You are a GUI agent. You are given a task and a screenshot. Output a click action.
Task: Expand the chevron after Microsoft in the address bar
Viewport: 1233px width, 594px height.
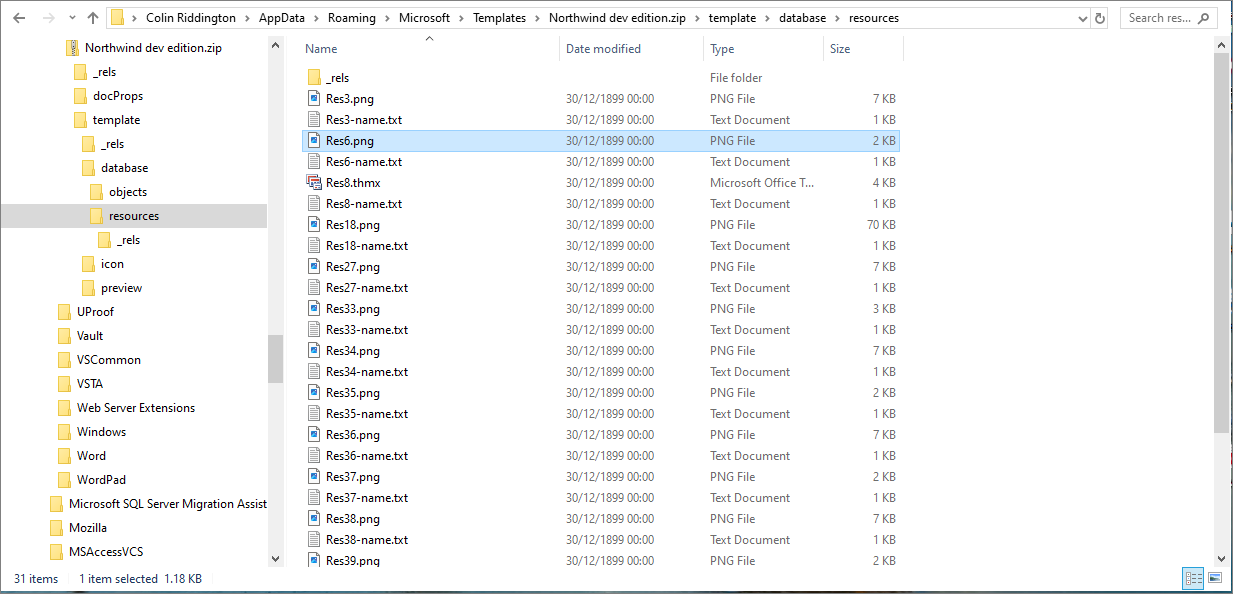[x=462, y=18]
